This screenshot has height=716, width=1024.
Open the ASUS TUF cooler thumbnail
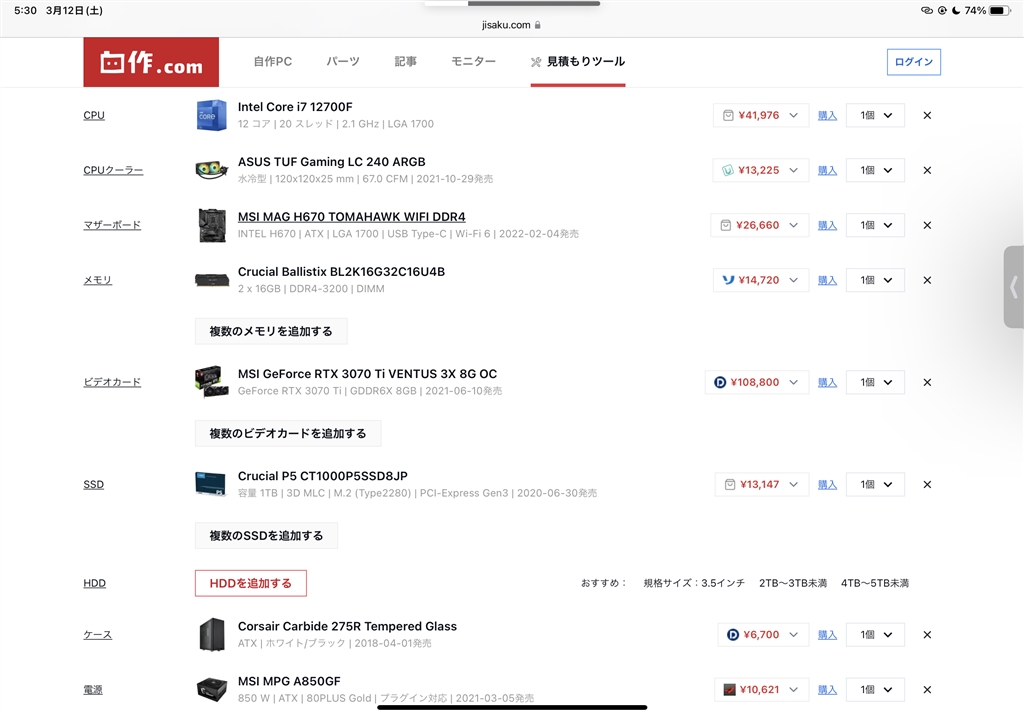[212, 170]
